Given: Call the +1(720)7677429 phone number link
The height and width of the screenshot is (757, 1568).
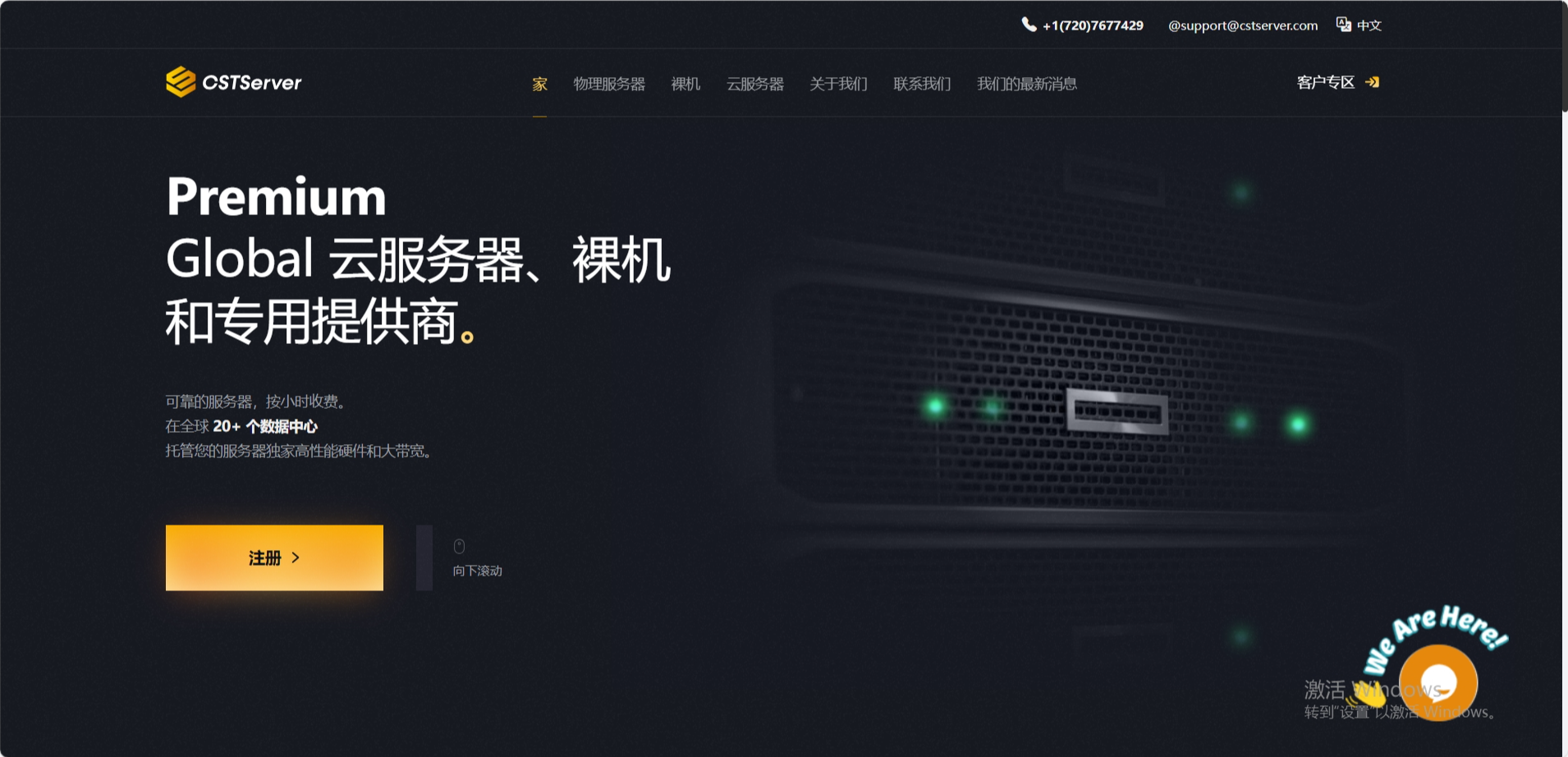Looking at the screenshot, I should [x=1093, y=25].
